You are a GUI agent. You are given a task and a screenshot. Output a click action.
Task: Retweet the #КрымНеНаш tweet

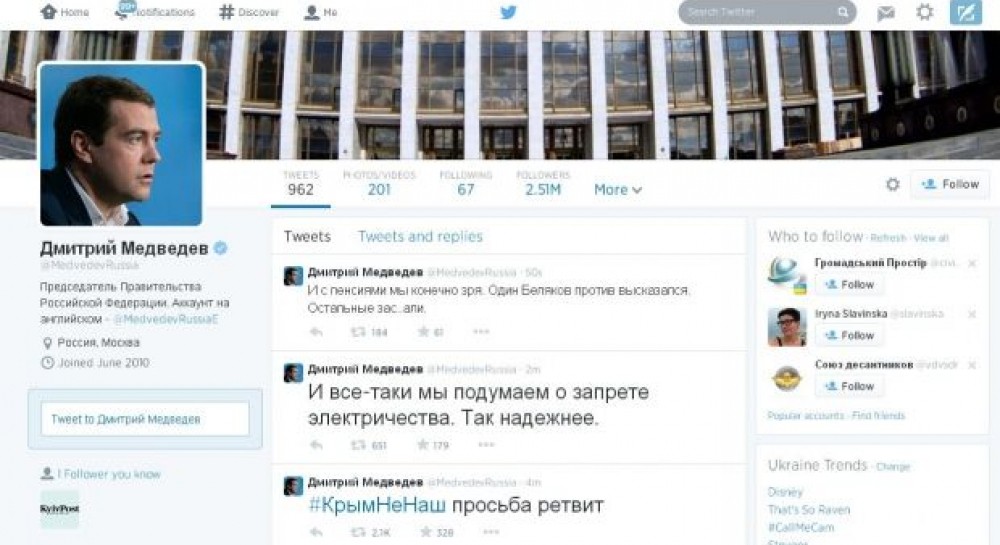pyautogui.click(x=358, y=532)
